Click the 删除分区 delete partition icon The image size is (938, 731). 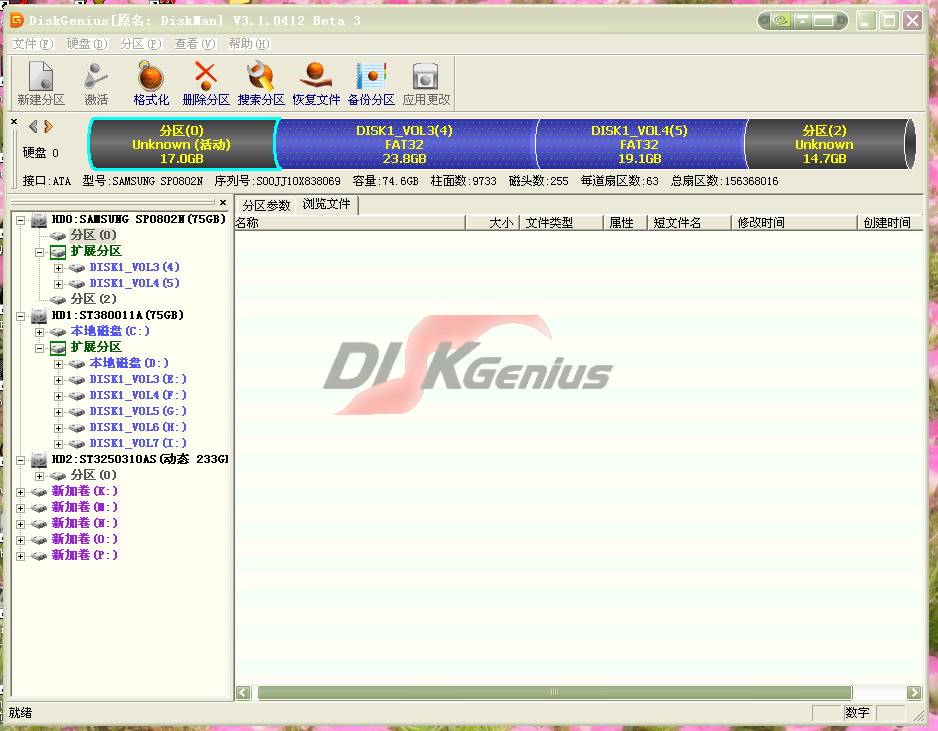tap(206, 77)
